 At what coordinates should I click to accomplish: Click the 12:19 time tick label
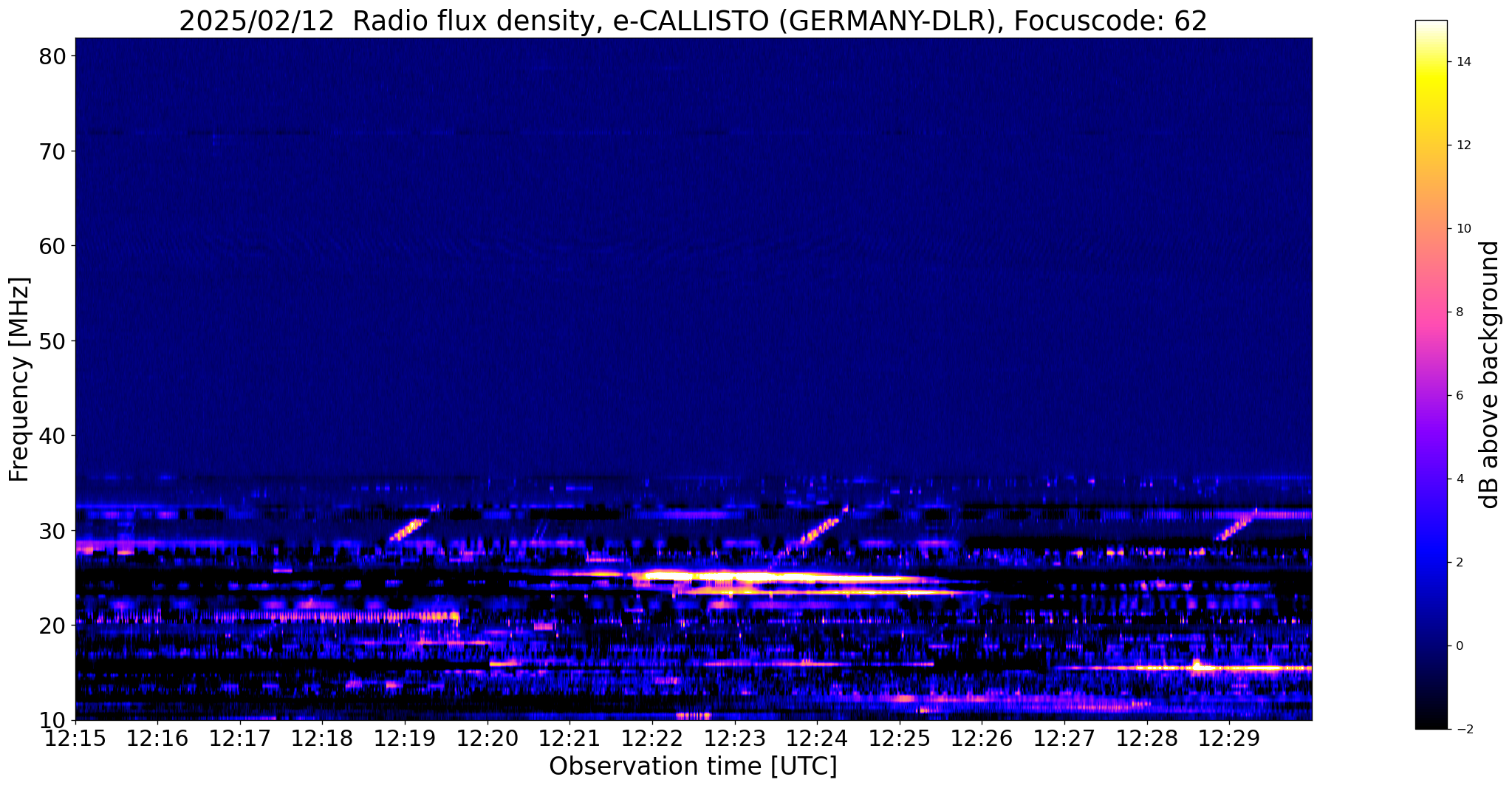point(405,739)
